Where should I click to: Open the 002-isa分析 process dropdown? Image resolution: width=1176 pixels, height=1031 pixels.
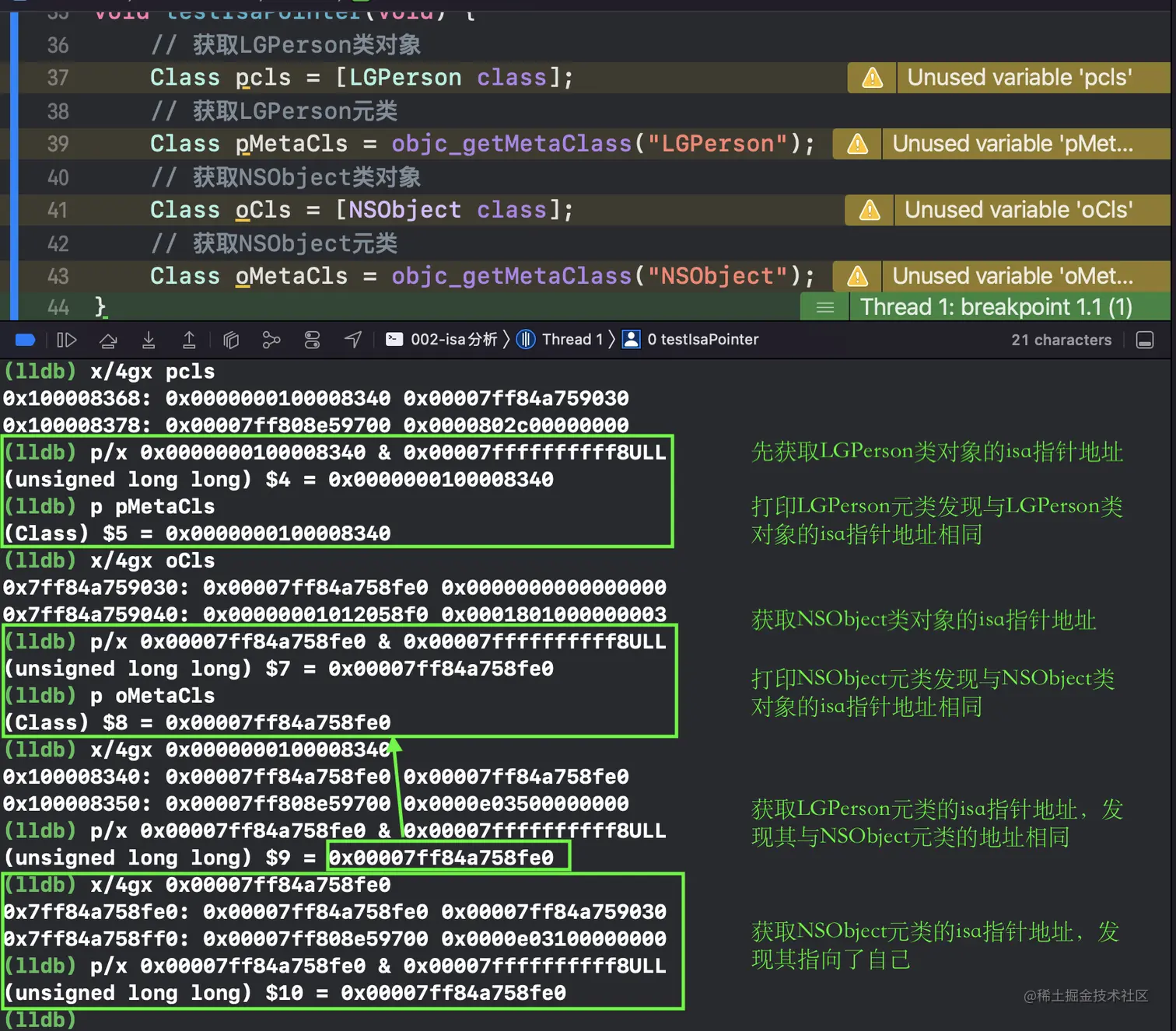[x=442, y=340]
